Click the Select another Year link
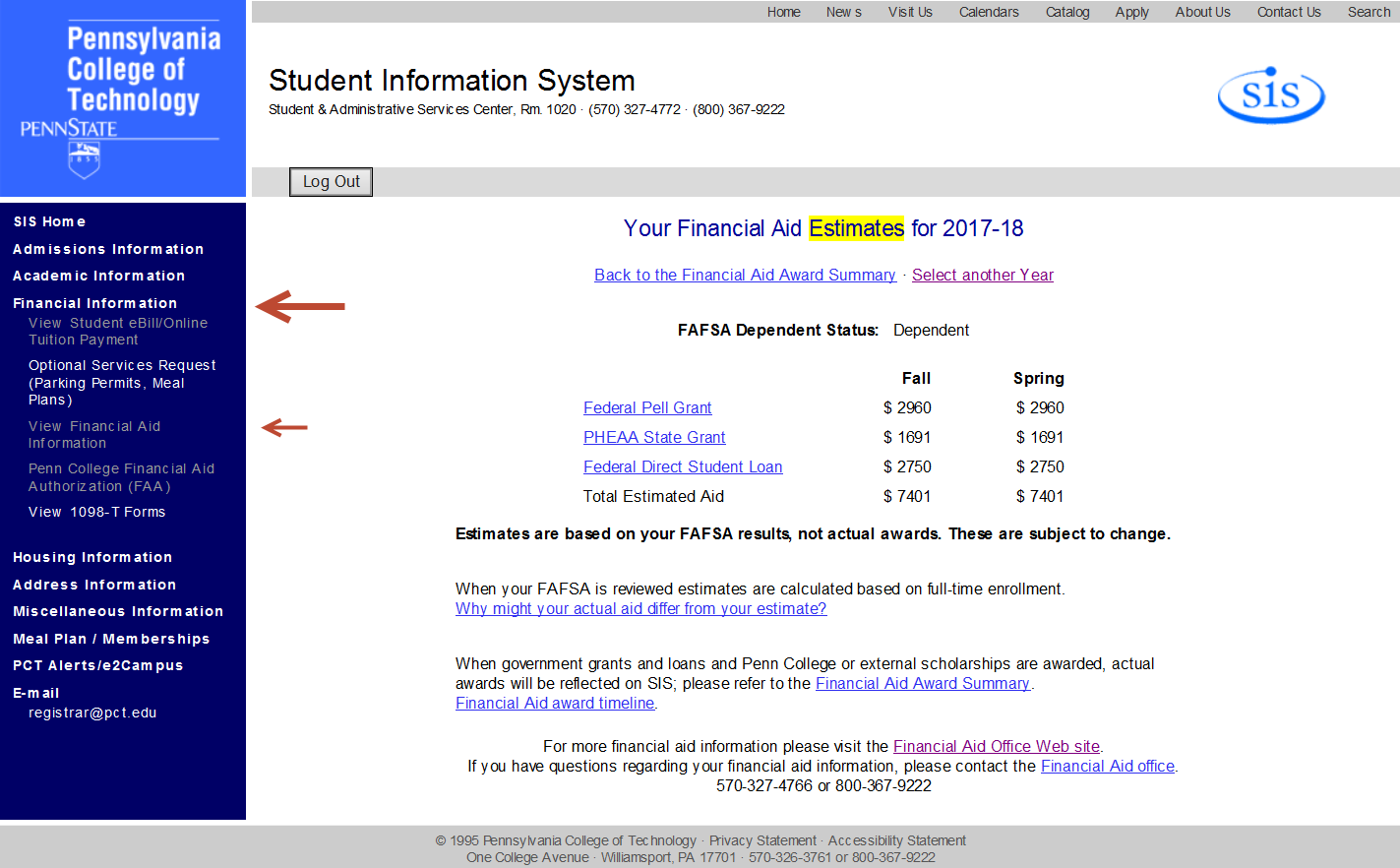This screenshot has height=868, width=1400. (x=982, y=275)
